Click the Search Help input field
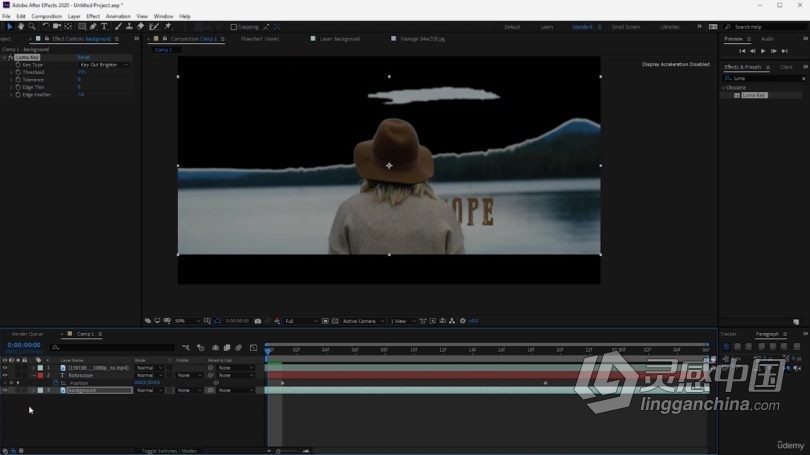 pyautogui.click(x=768, y=27)
